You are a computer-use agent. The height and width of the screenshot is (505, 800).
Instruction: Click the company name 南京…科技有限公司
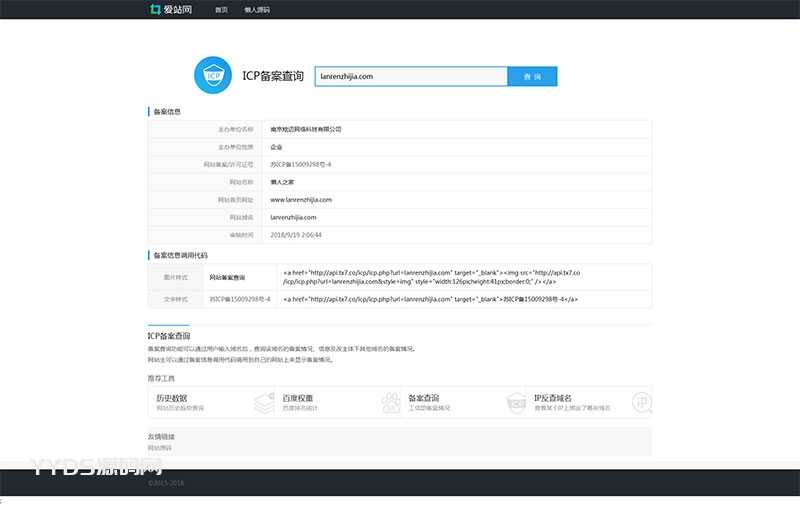coord(306,130)
